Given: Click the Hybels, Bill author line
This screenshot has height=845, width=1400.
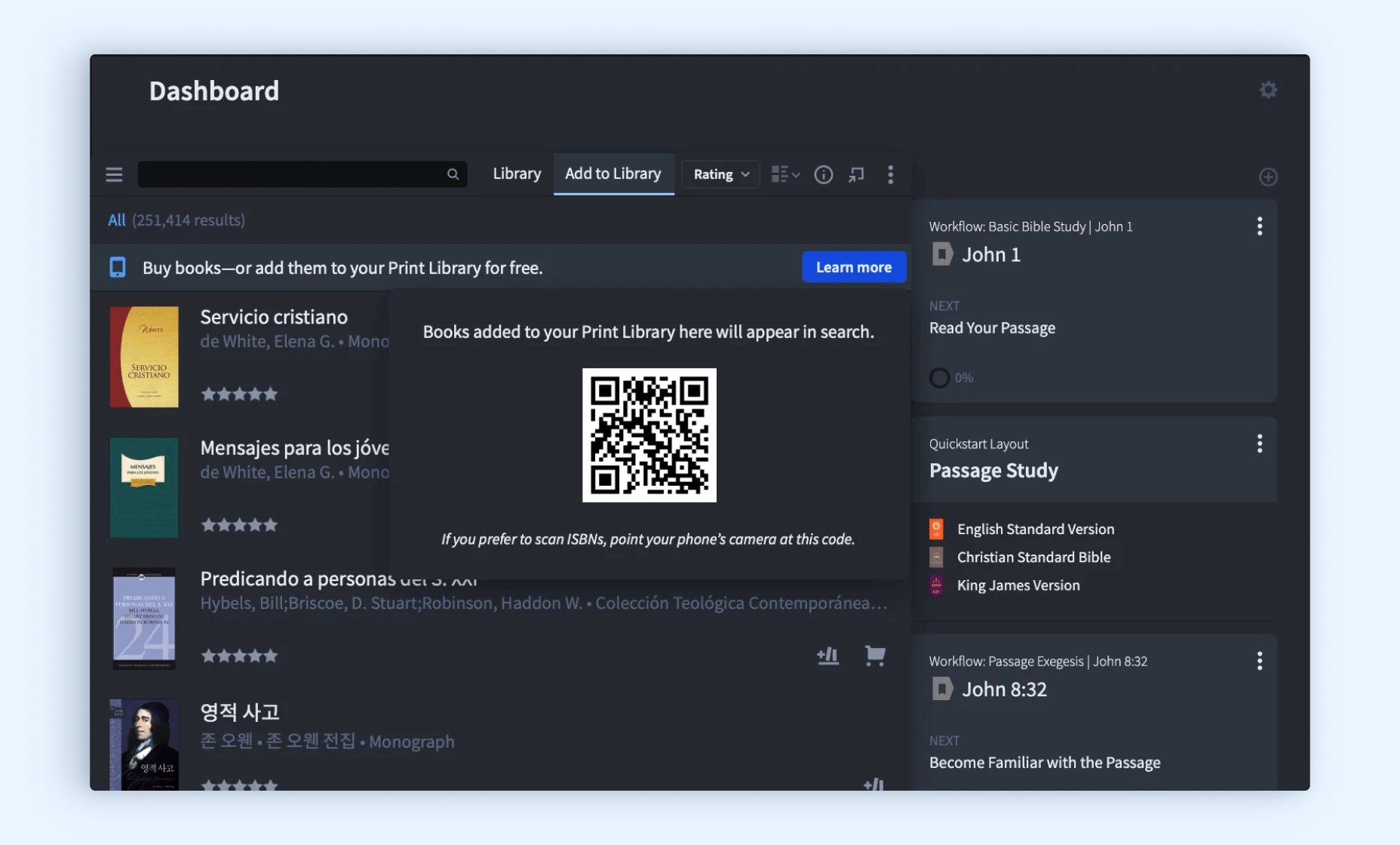Looking at the screenshot, I should [543, 604].
